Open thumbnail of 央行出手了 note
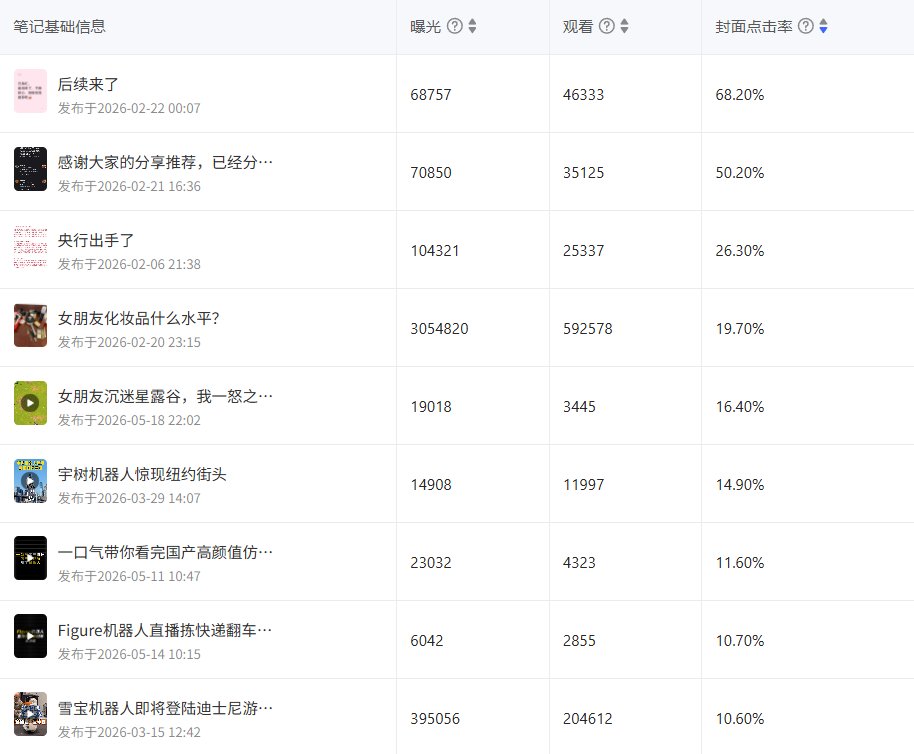914x754 pixels. tap(30, 247)
